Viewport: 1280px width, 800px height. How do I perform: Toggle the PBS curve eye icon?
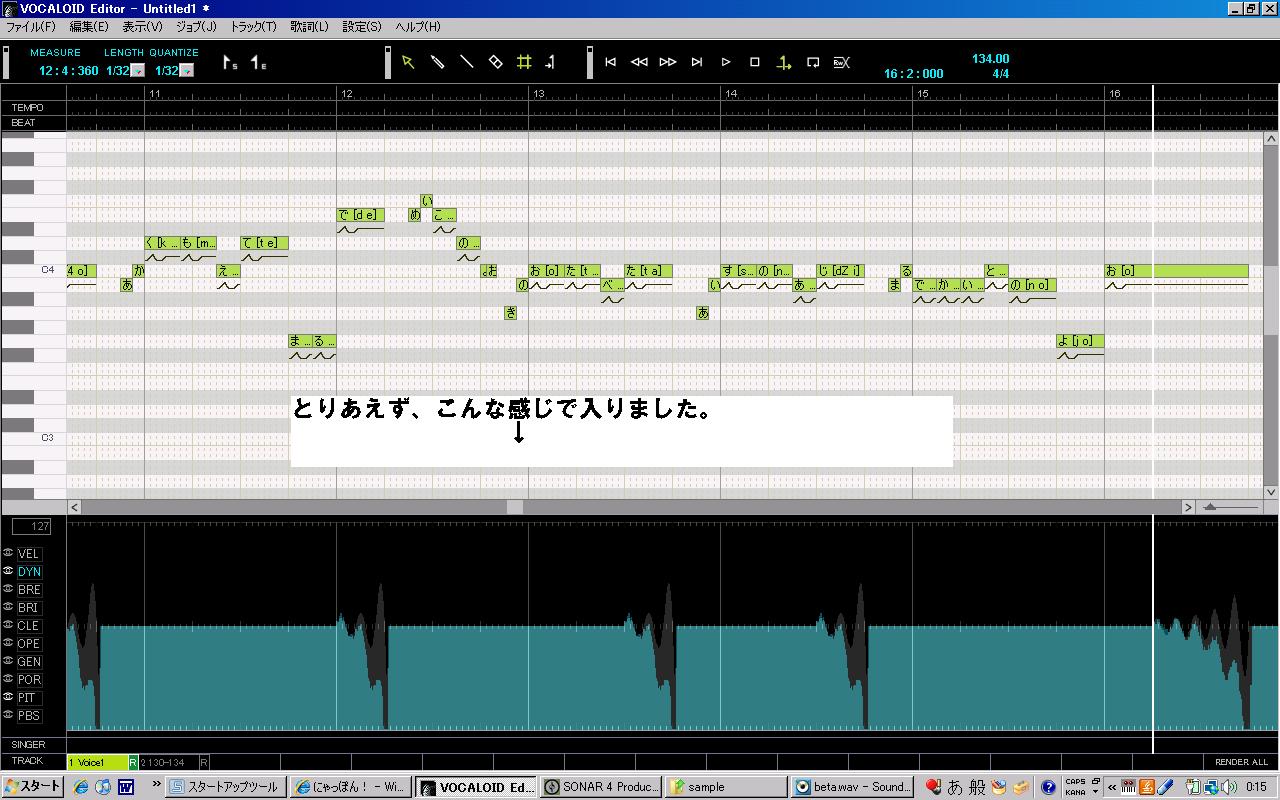pos(8,715)
